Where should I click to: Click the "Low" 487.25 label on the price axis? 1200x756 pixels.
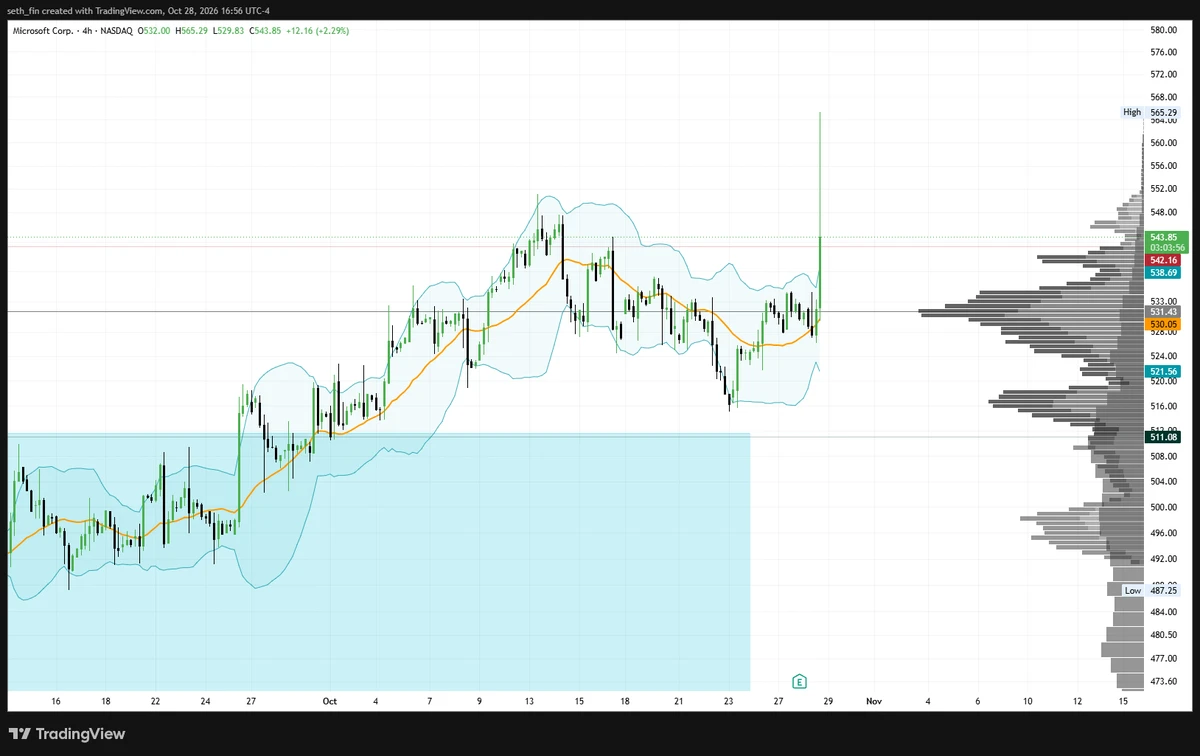click(1149, 591)
